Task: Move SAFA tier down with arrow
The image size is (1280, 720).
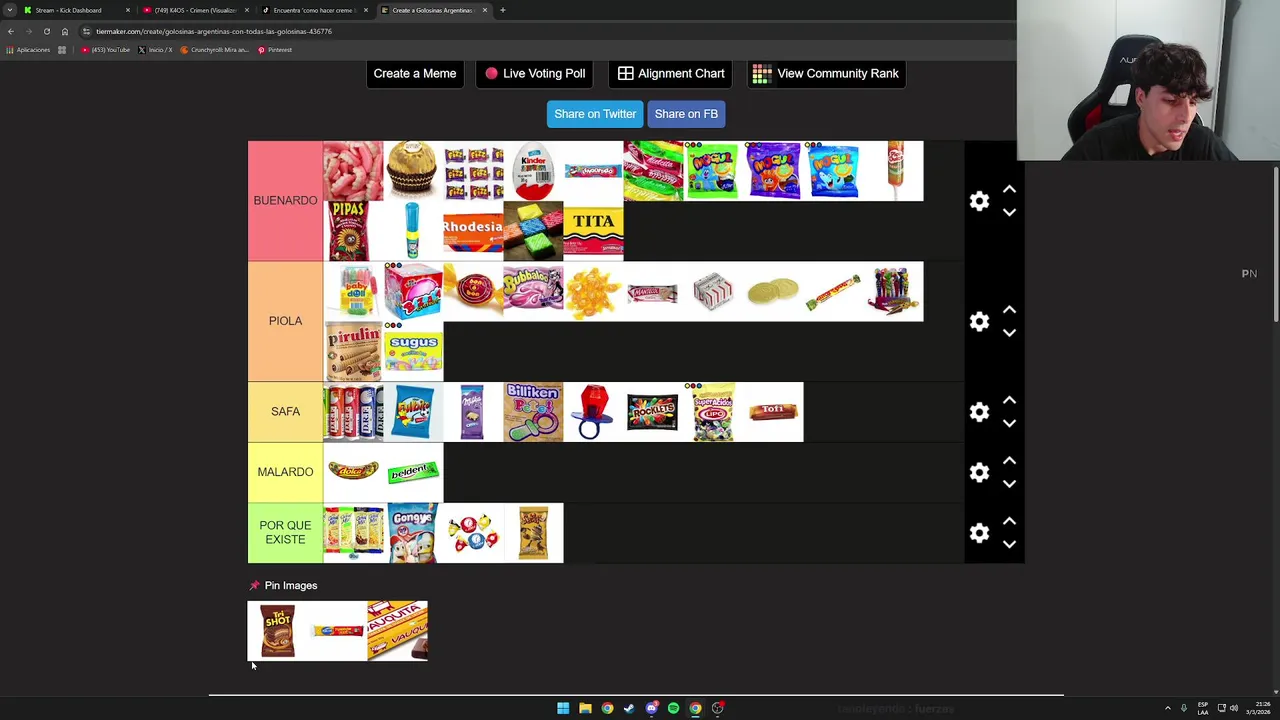Action: pyautogui.click(x=1009, y=423)
